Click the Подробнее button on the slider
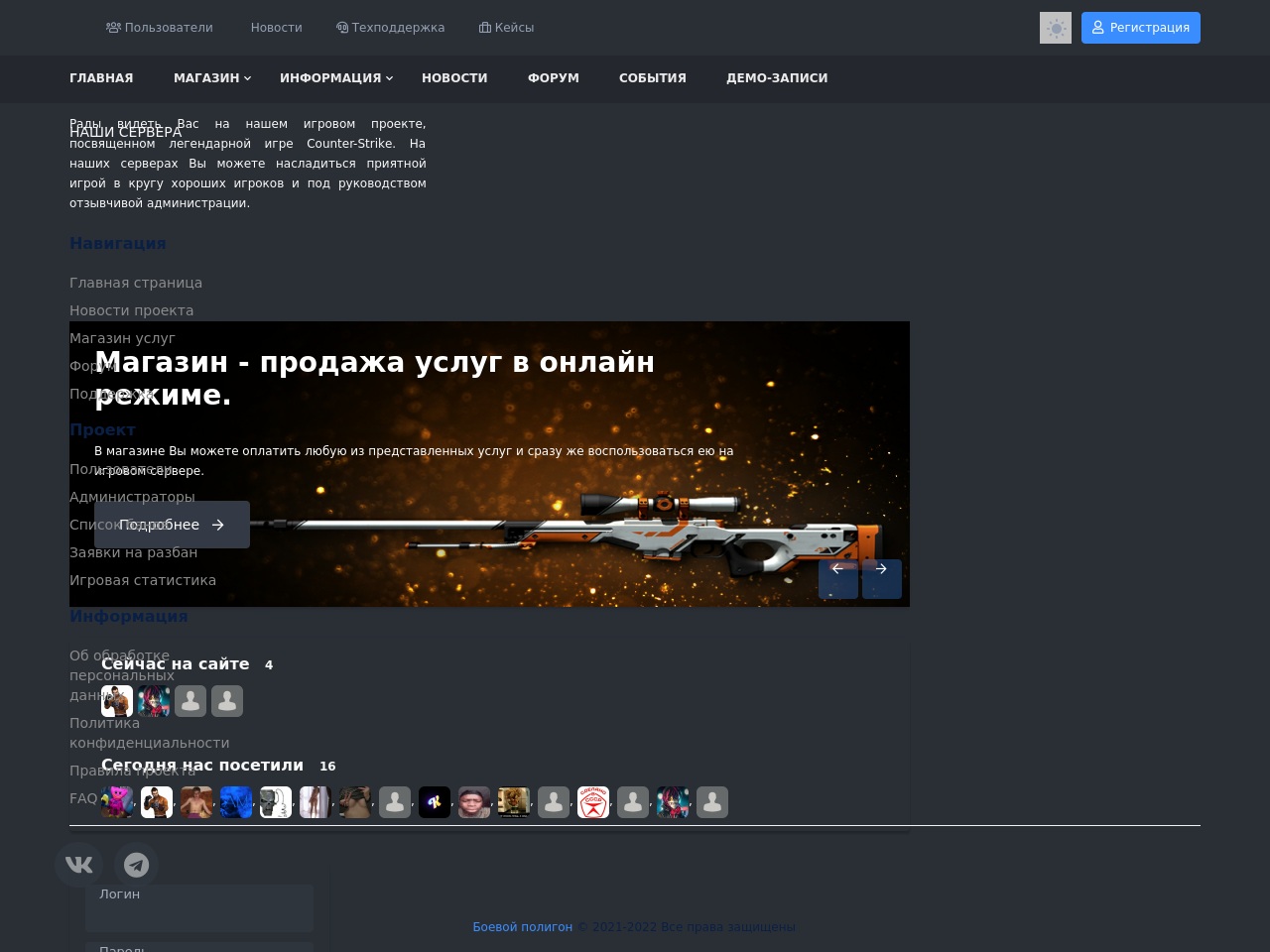The image size is (1270, 952). coord(172,525)
